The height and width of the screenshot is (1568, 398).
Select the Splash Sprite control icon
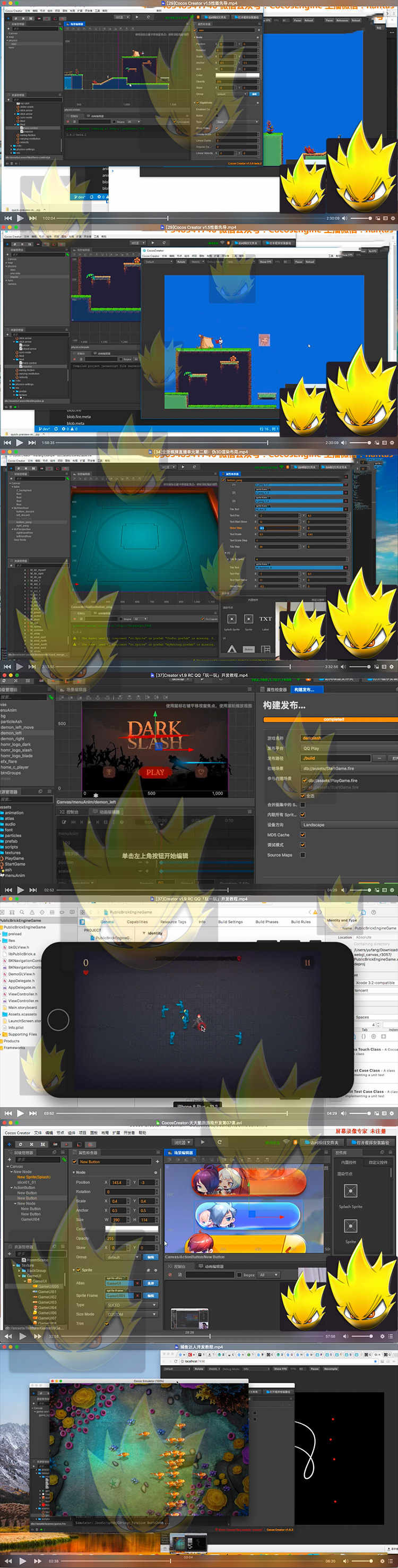coord(351,1191)
